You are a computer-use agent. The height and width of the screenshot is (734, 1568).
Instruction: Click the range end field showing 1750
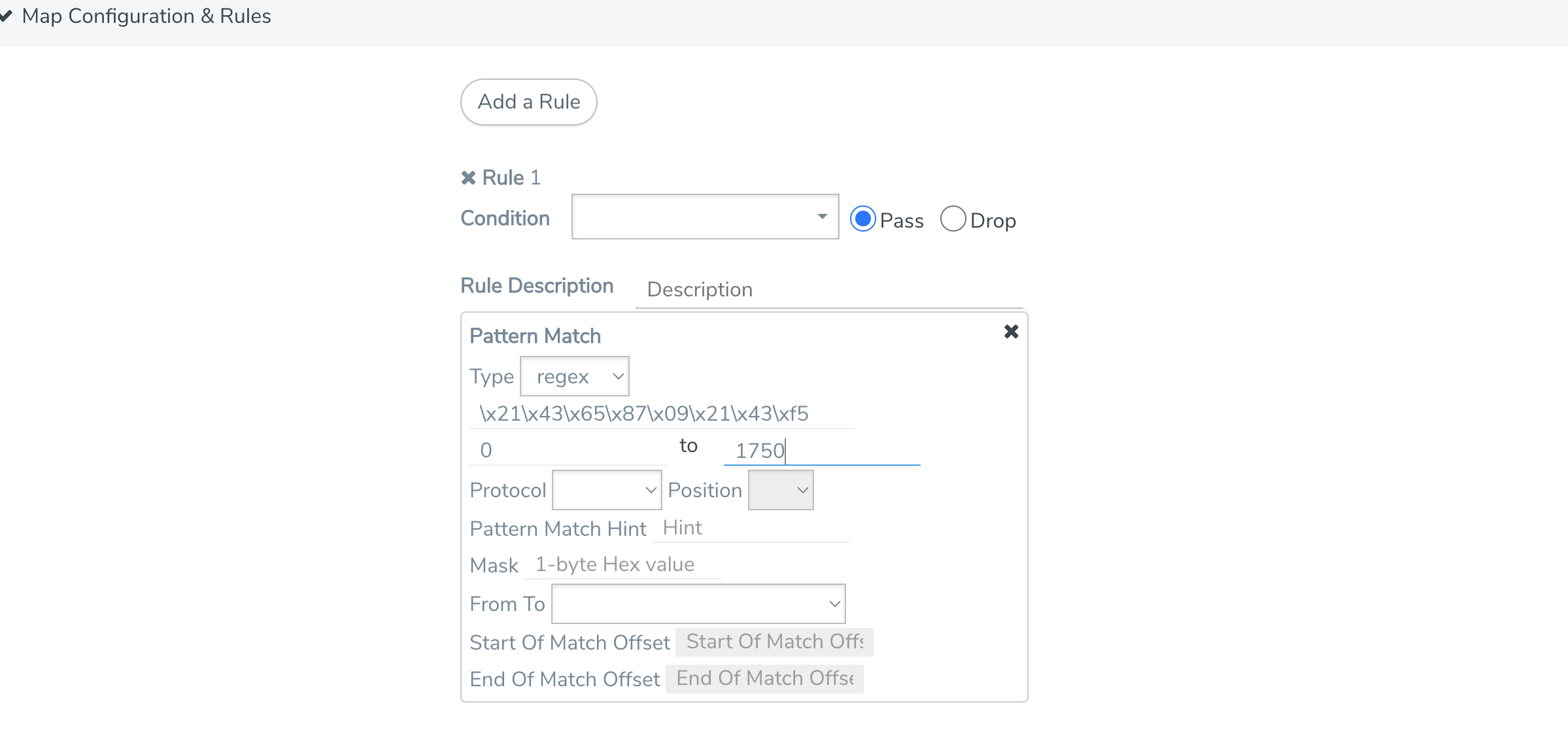[x=822, y=450]
